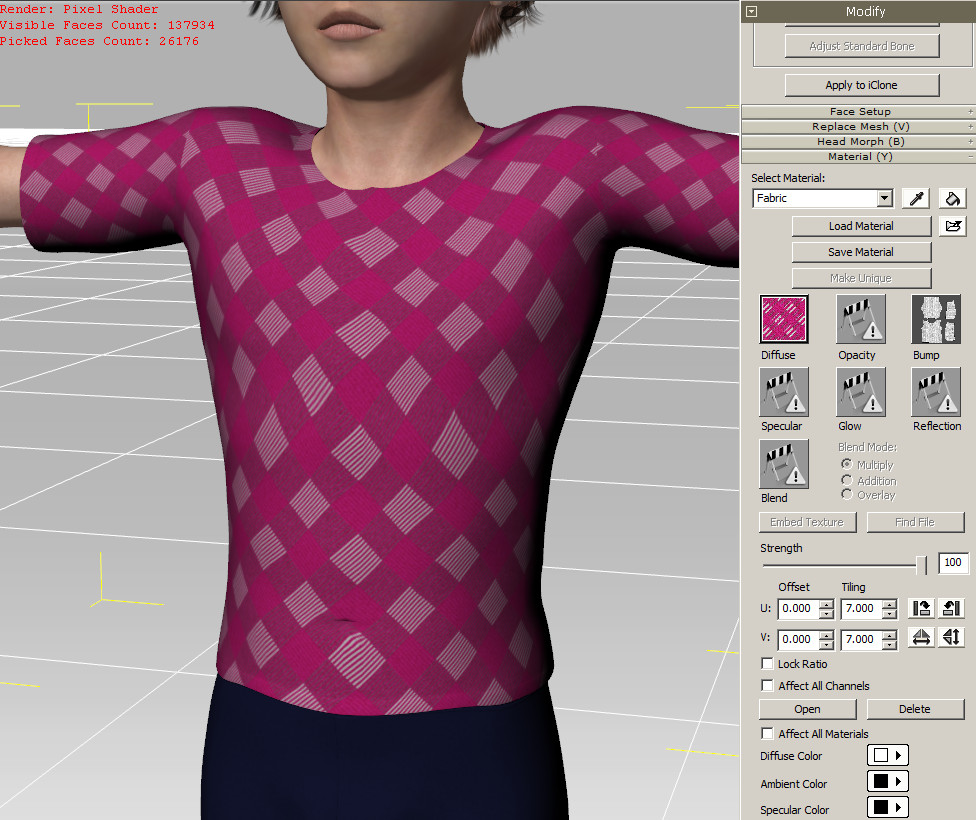Open the Specular texture slot
The image size is (976, 820).
tap(784, 392)
